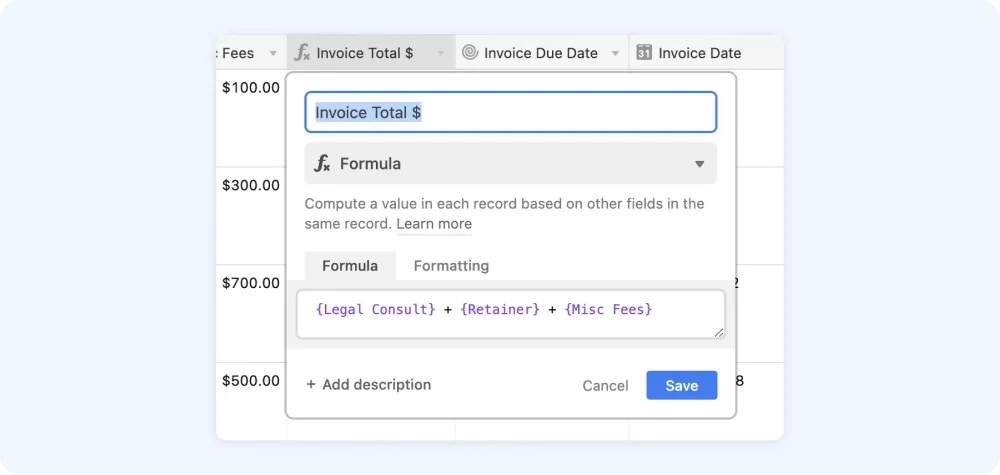Screen dimensions: 1000x475
Task: Select the Invoice Due Date column header
Action: (x=542, y=53)
